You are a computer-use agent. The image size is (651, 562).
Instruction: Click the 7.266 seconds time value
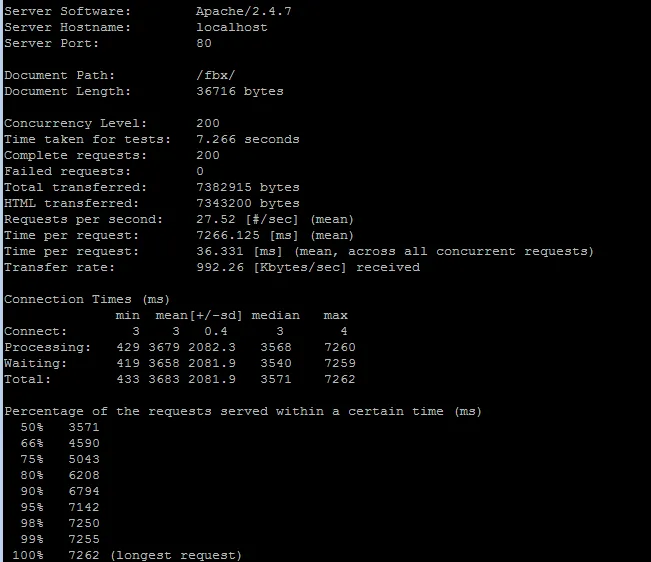pyautogui.click(x=248, y=139)
